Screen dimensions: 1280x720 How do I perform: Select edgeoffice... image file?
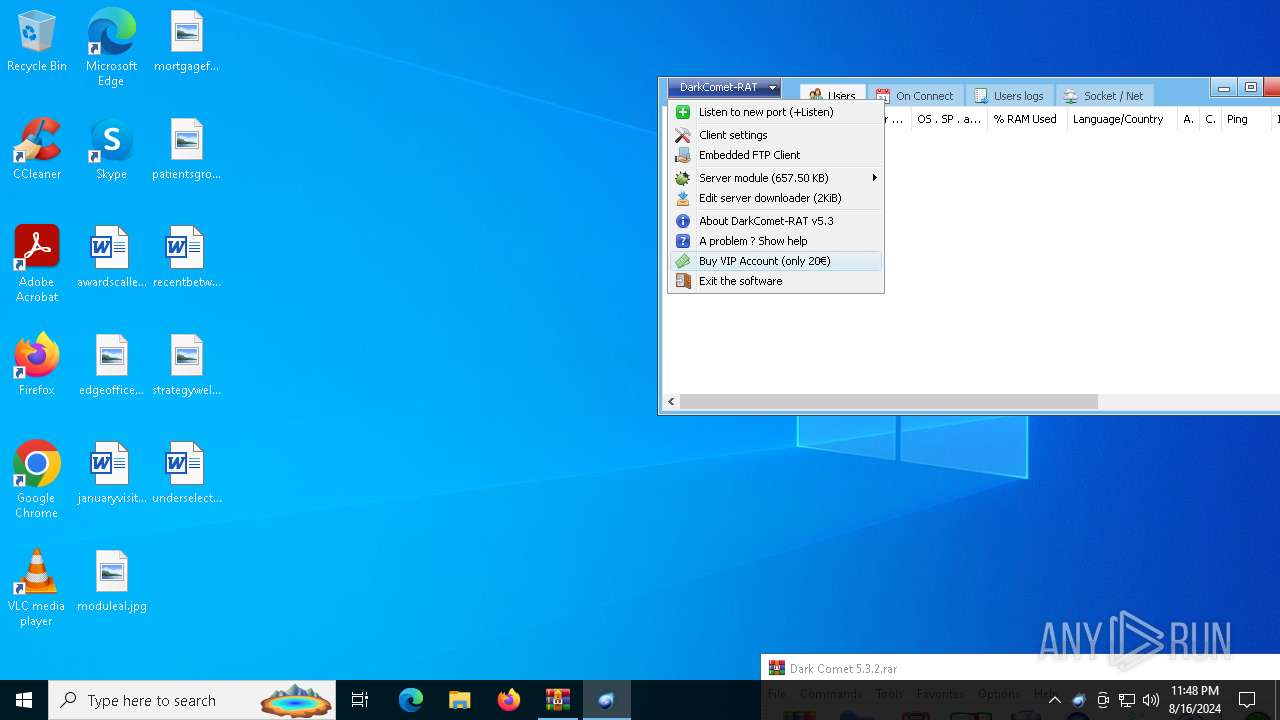(x=111, y=366)
